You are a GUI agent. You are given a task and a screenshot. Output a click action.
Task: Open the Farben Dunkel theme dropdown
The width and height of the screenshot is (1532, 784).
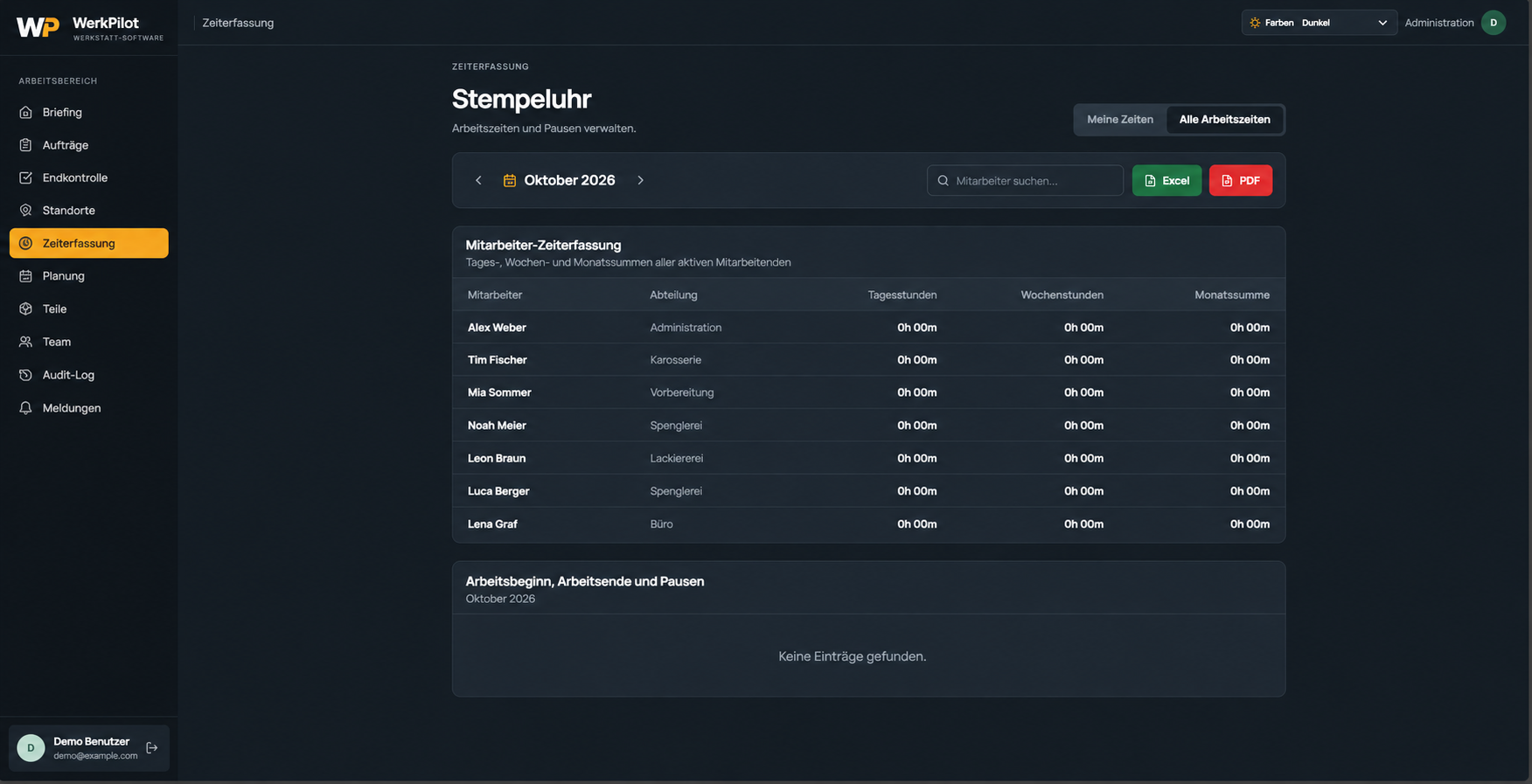(x=1319, y=23)
